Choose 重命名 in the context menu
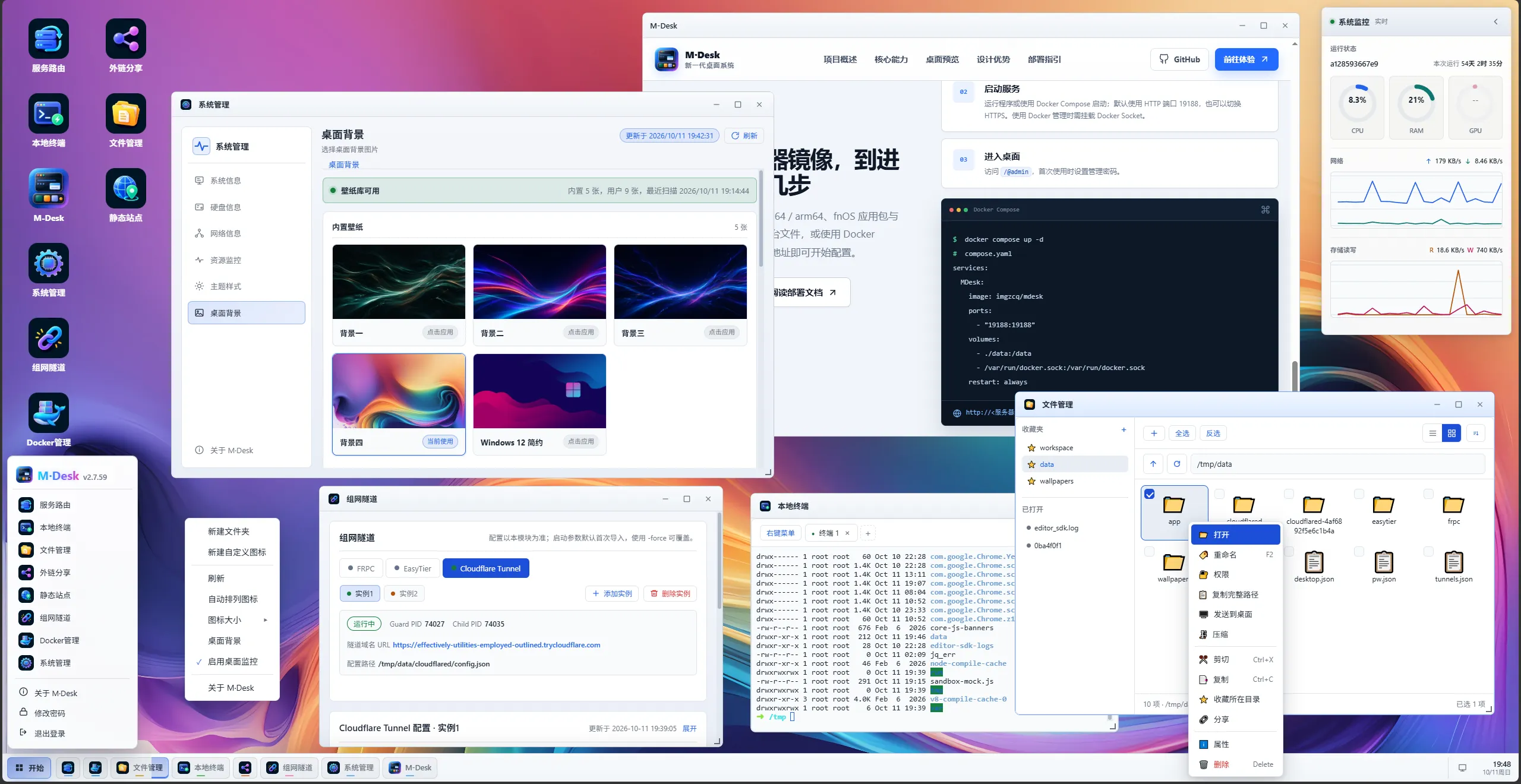Image resolution: width=1521 pixels, height=784 pixels. coord(1236,555)
